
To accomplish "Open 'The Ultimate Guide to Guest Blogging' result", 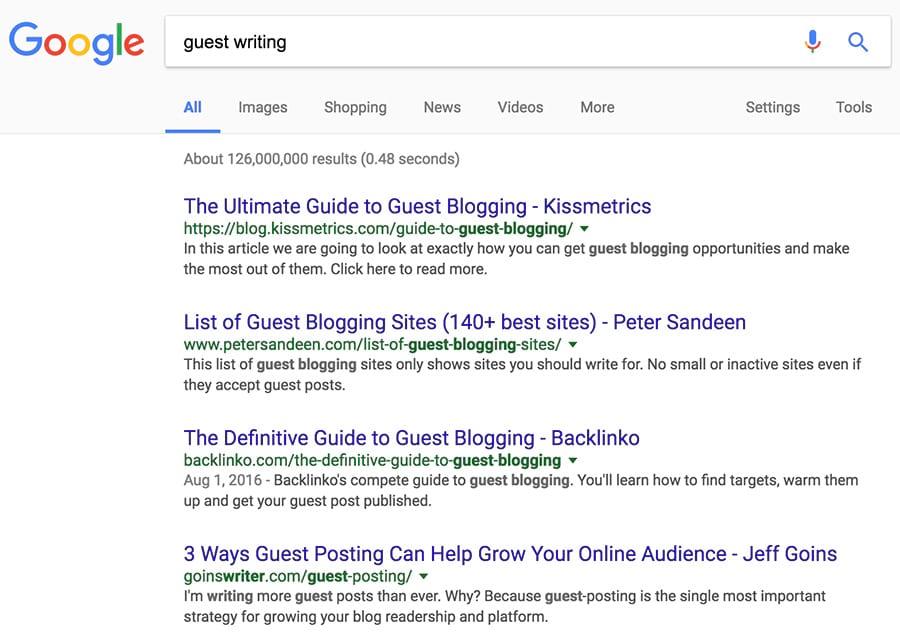I will click(417, 206).
